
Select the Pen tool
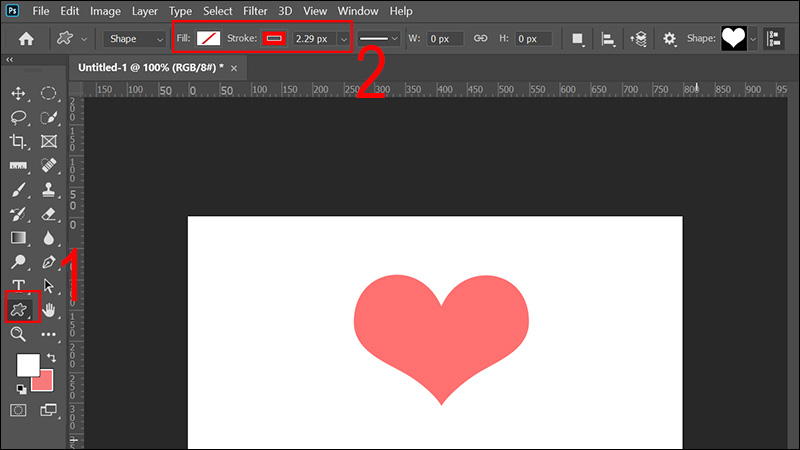pyautogui.click(x=49, y=263)
